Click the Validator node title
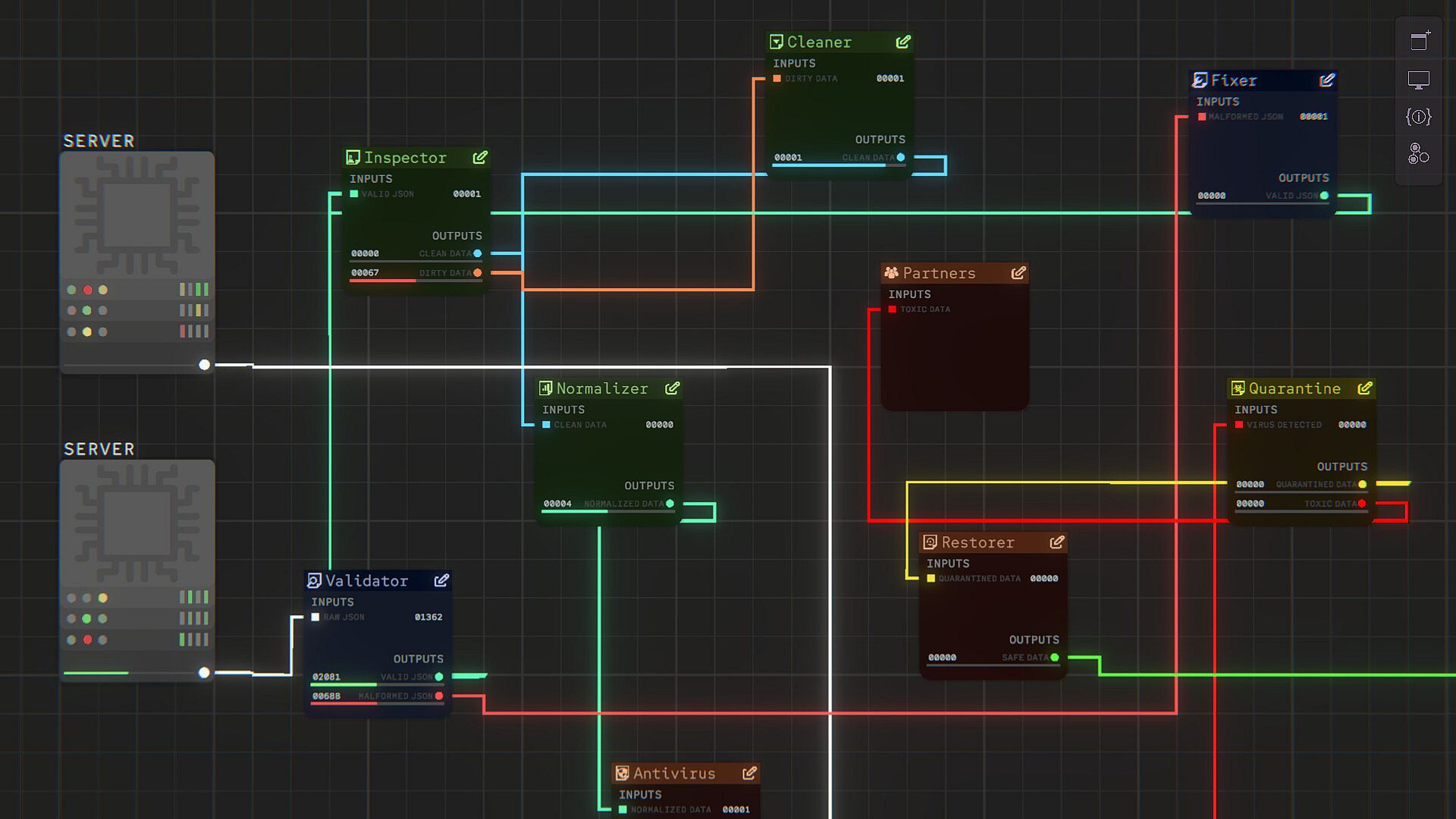The height and width of the screenshot is (819, 1456). pyautogui.click(x=366, y=581)
